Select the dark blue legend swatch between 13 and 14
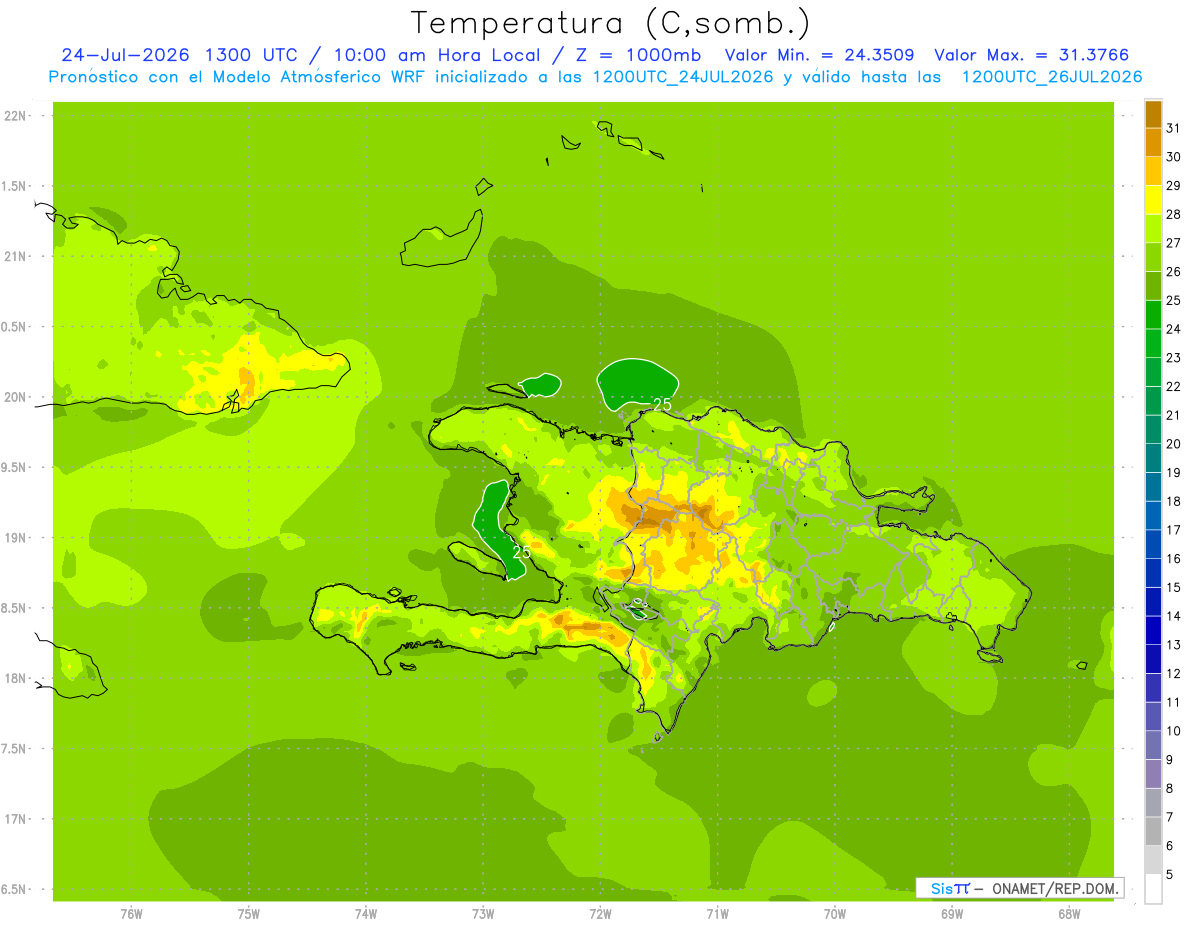Screen dimensions: 1200x927 (x=1153, y=631)
